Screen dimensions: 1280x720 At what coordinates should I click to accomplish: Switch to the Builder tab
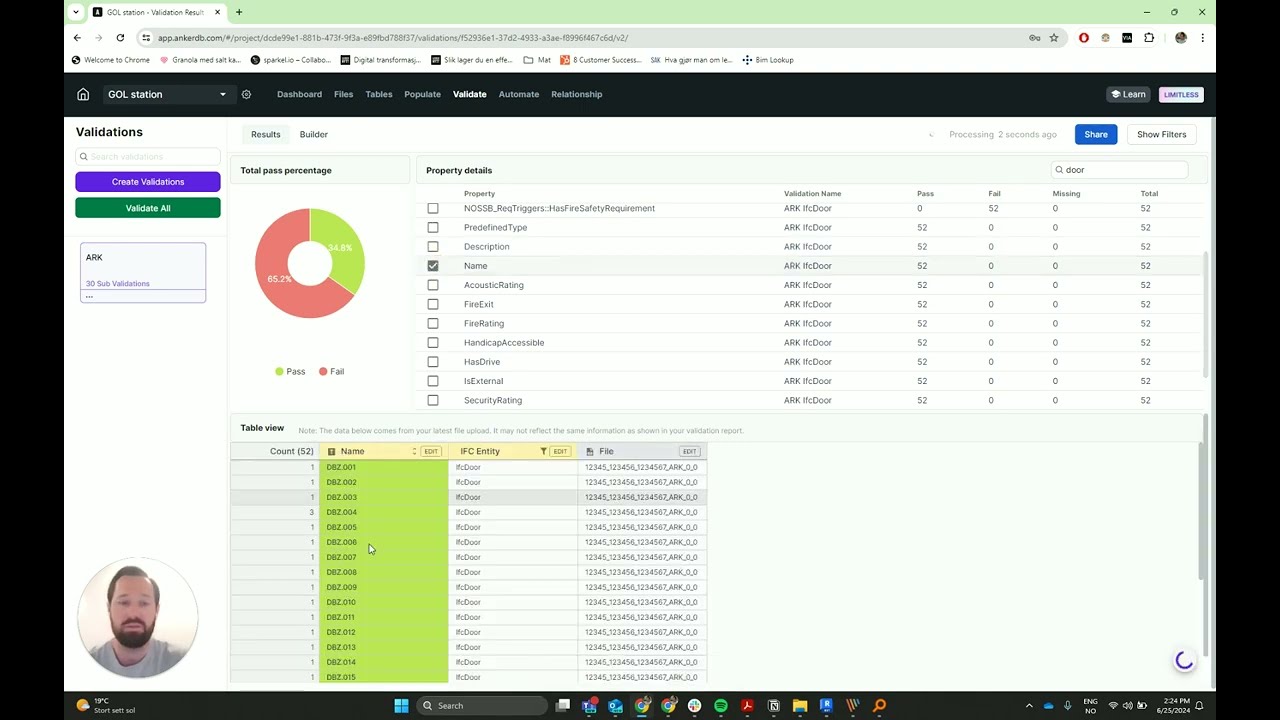point(314,134)
